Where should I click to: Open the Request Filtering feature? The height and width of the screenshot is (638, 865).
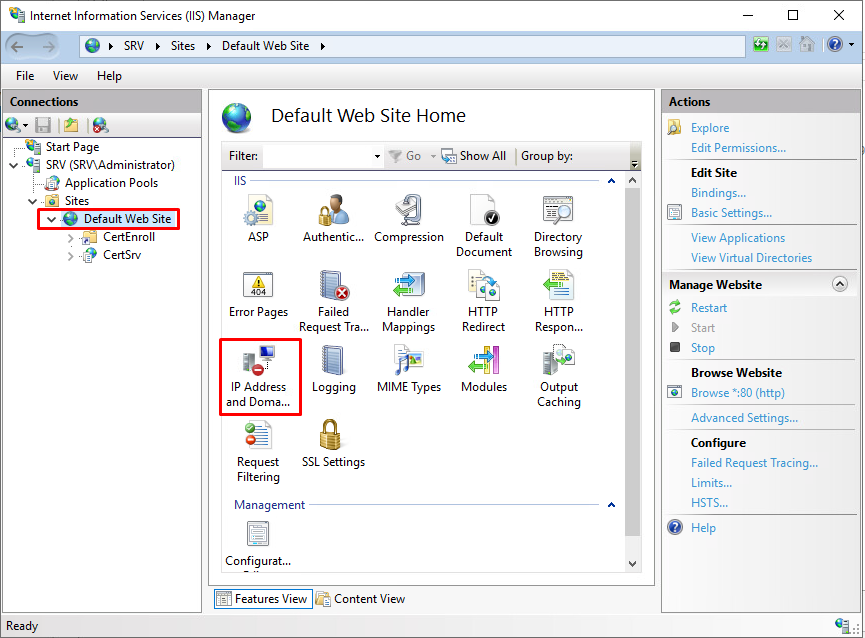[258, 452]
